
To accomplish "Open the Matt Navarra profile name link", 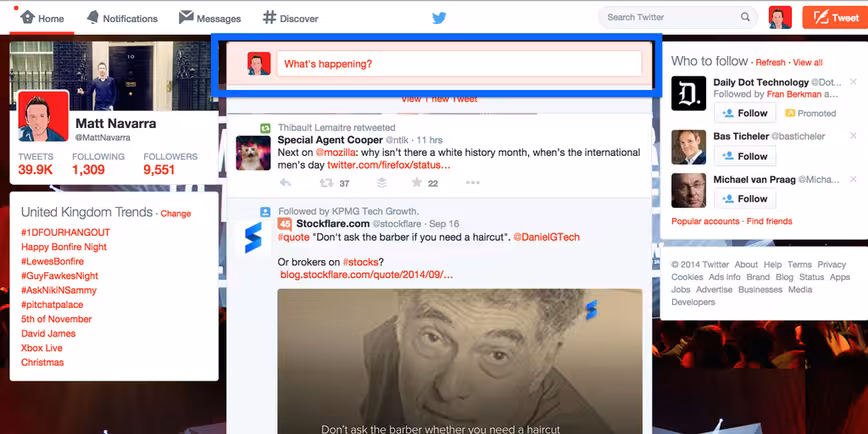I will [x=116, y=123].
